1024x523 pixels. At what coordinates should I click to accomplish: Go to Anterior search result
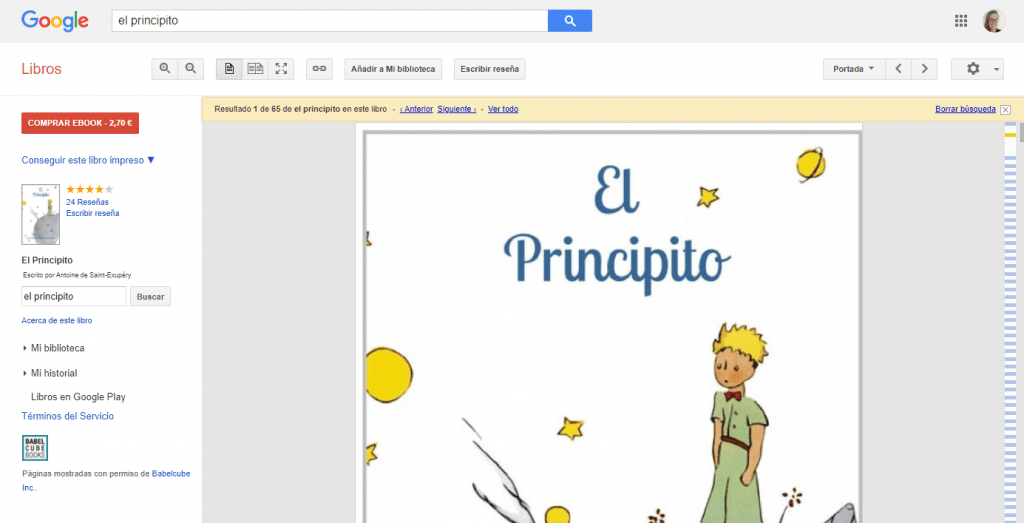pos(416,109)
